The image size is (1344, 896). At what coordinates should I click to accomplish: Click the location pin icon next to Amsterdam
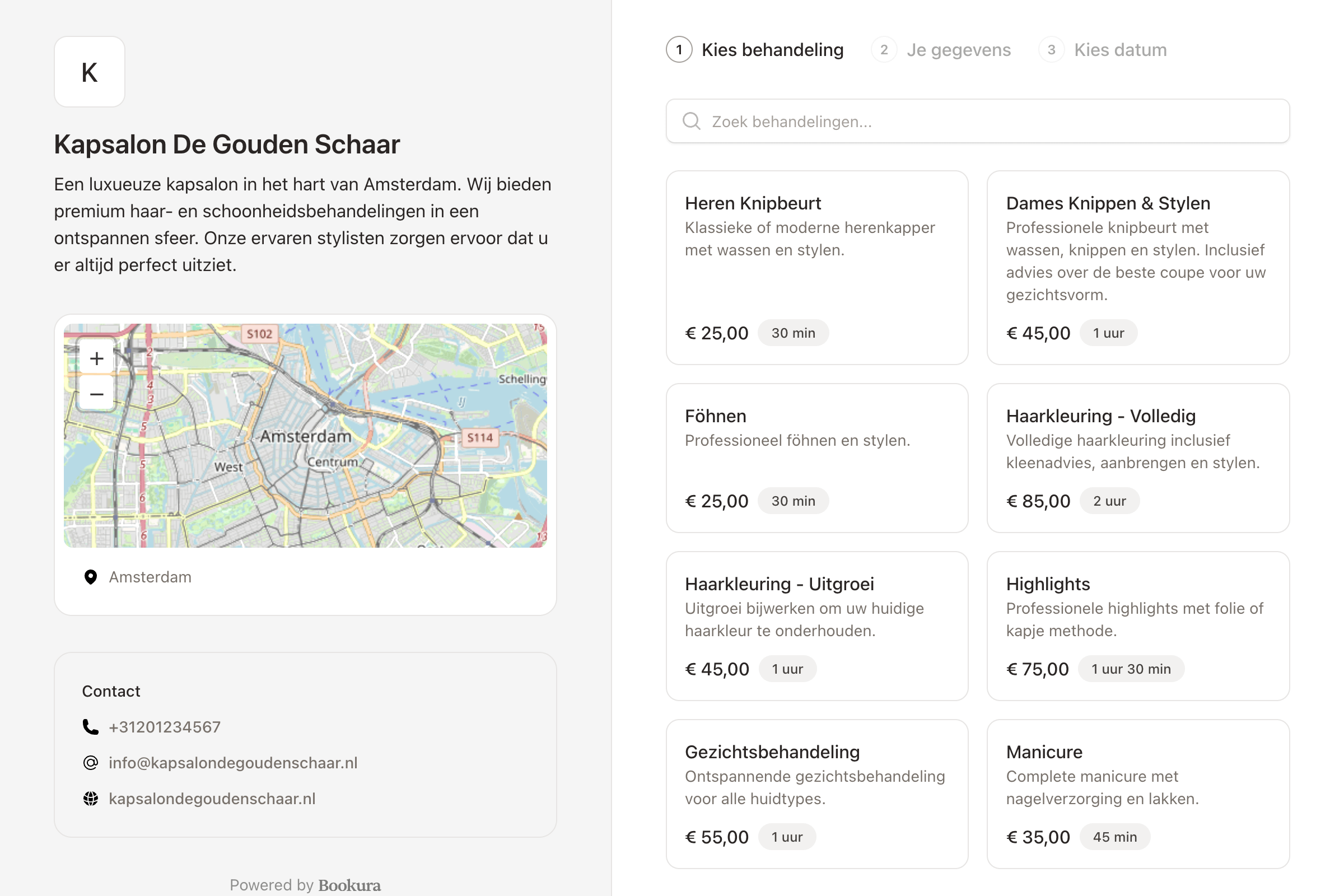[x=90, y=577]
